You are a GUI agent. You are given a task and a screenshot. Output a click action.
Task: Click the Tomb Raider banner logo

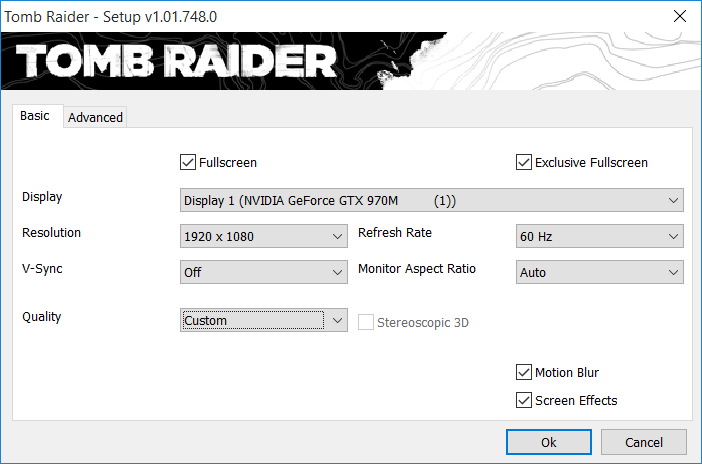point(176,61)
